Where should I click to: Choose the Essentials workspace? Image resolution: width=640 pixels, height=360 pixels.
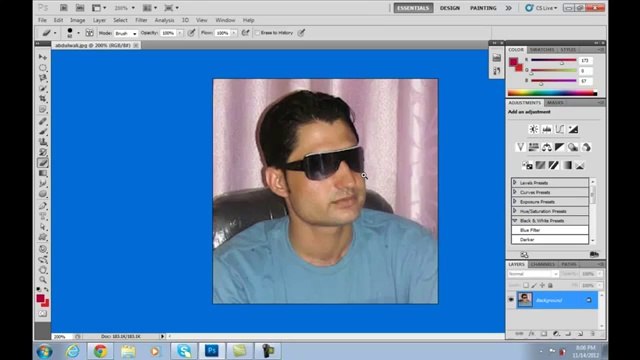pos(413,8)
